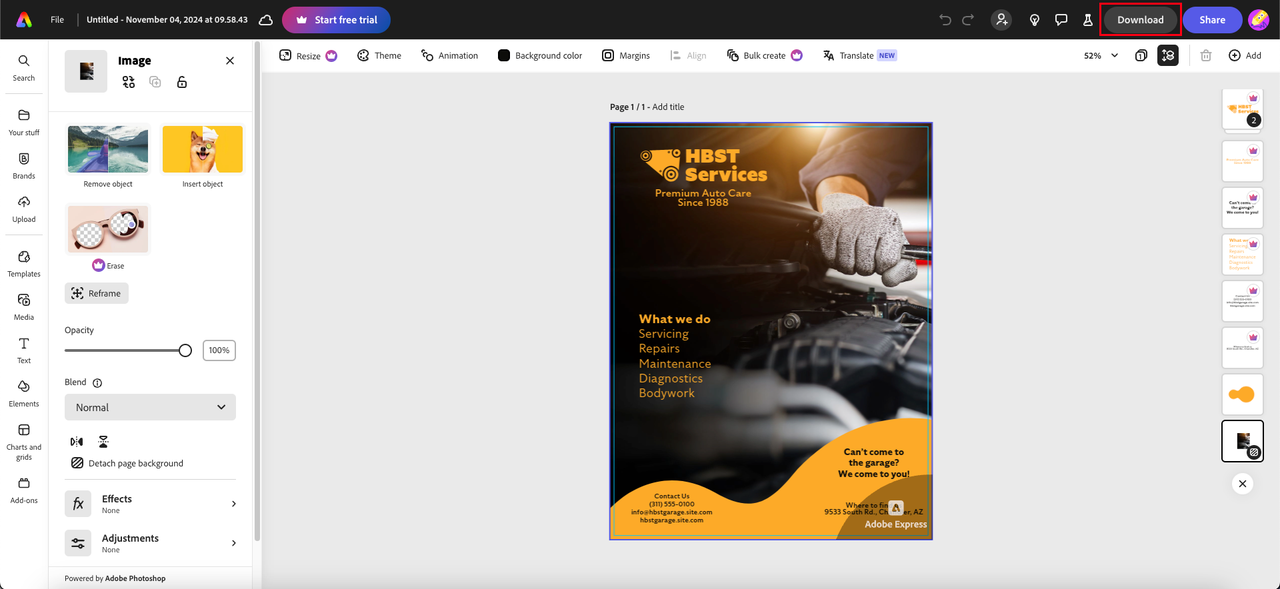This screenshot has width=1280, height=589.
Task: Invite collaborators with person-plus icon
Action: pos(1001,20)
